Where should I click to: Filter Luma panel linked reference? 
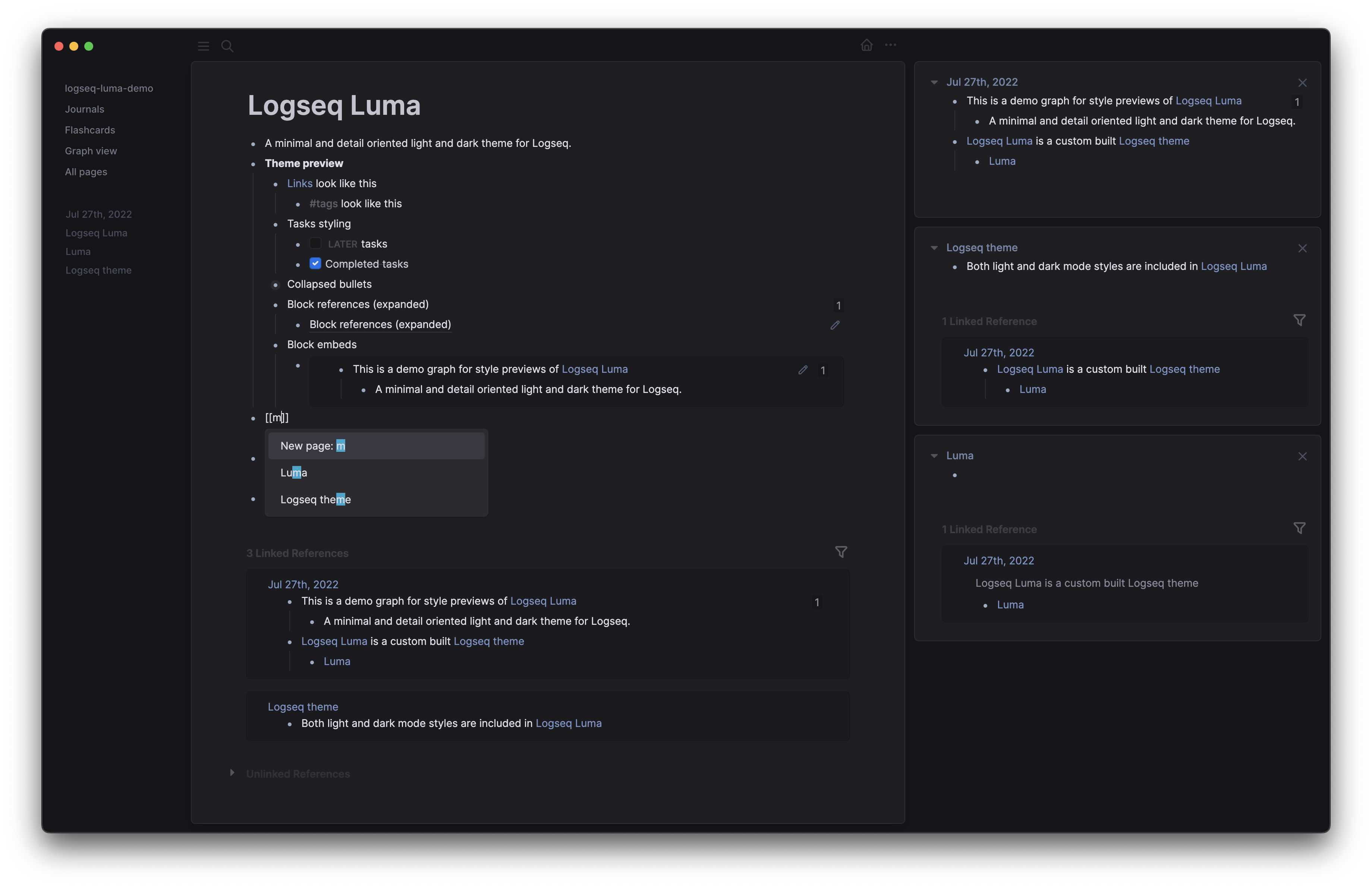pyautogui.click(x=1299, y=528)
